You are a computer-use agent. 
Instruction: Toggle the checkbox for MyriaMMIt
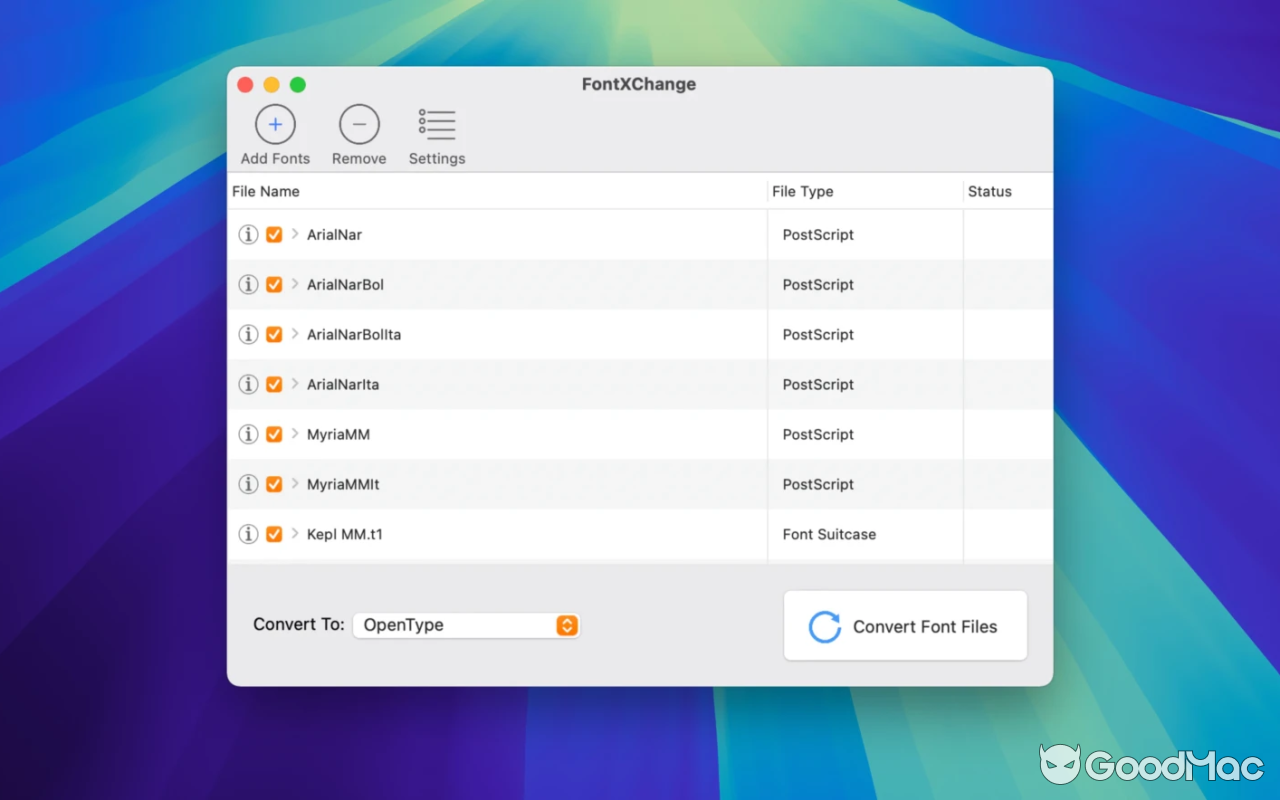273,484
